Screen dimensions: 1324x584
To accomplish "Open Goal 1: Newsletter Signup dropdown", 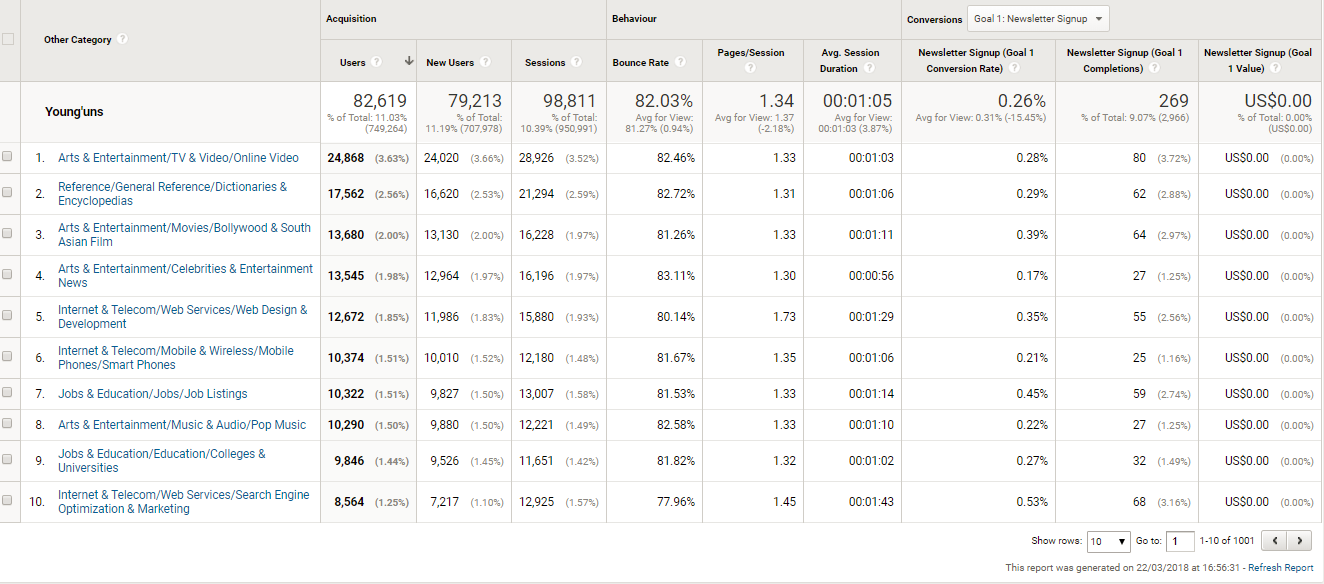I will [1038, 19].
